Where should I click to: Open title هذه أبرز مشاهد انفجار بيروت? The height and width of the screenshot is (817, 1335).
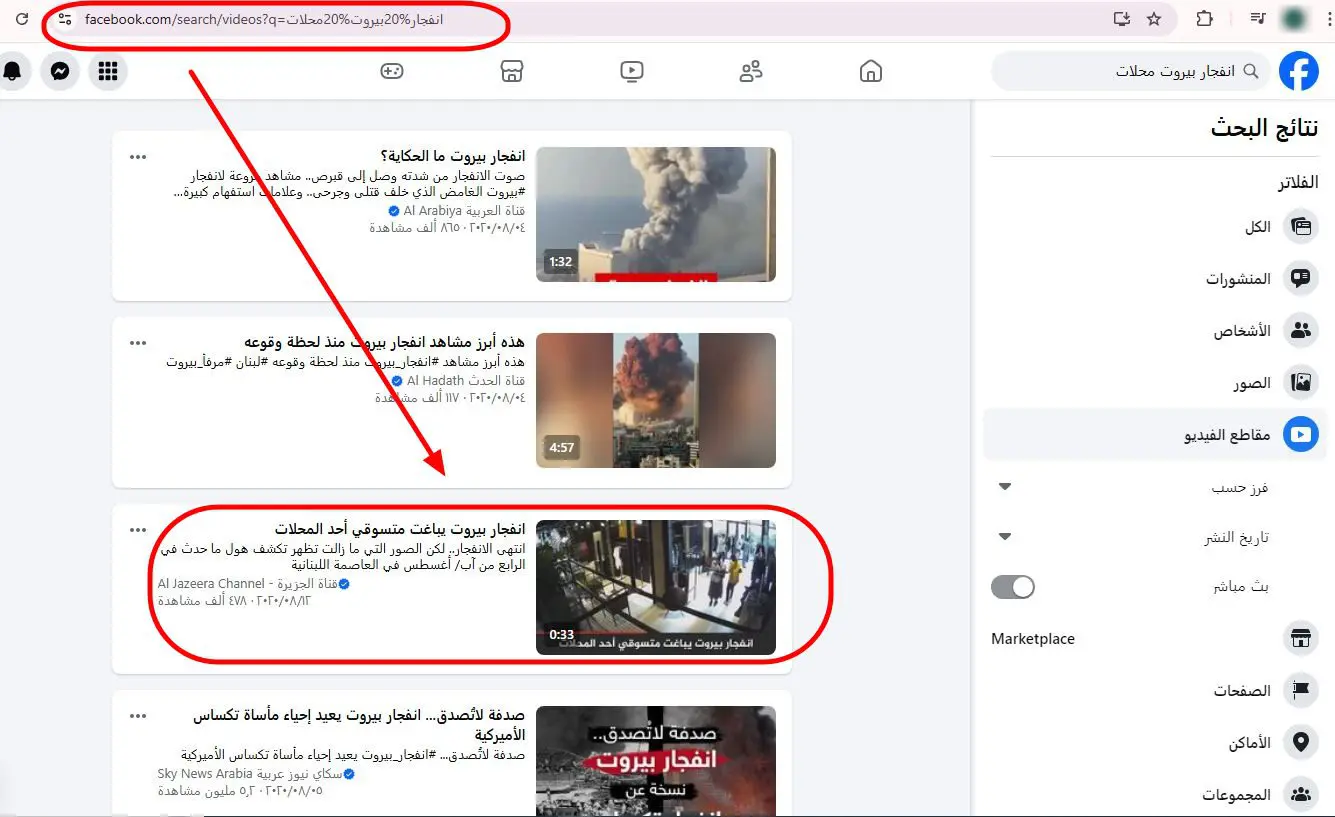point(385,343)
